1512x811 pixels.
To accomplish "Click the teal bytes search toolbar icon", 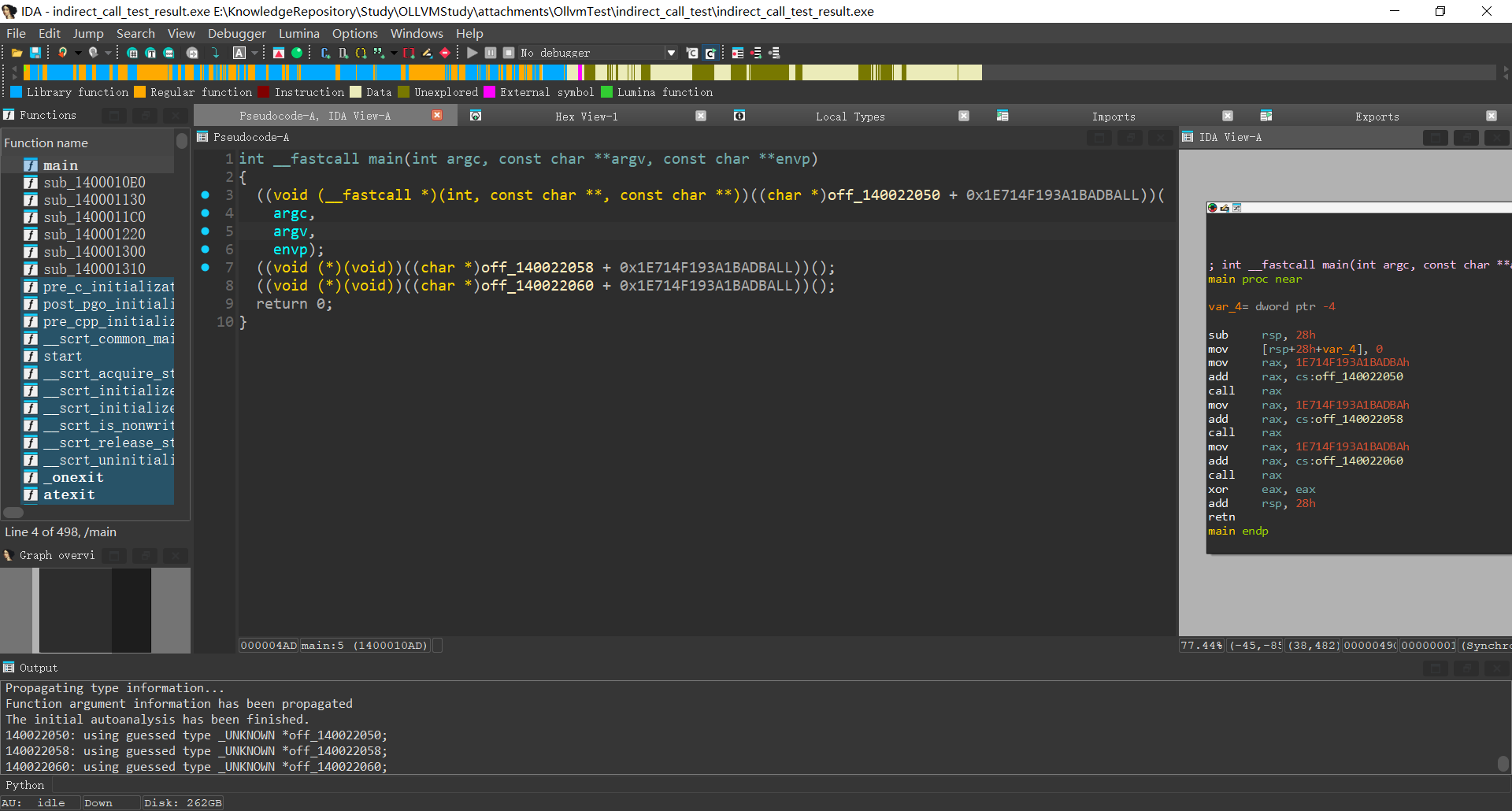I will [169, 53].
